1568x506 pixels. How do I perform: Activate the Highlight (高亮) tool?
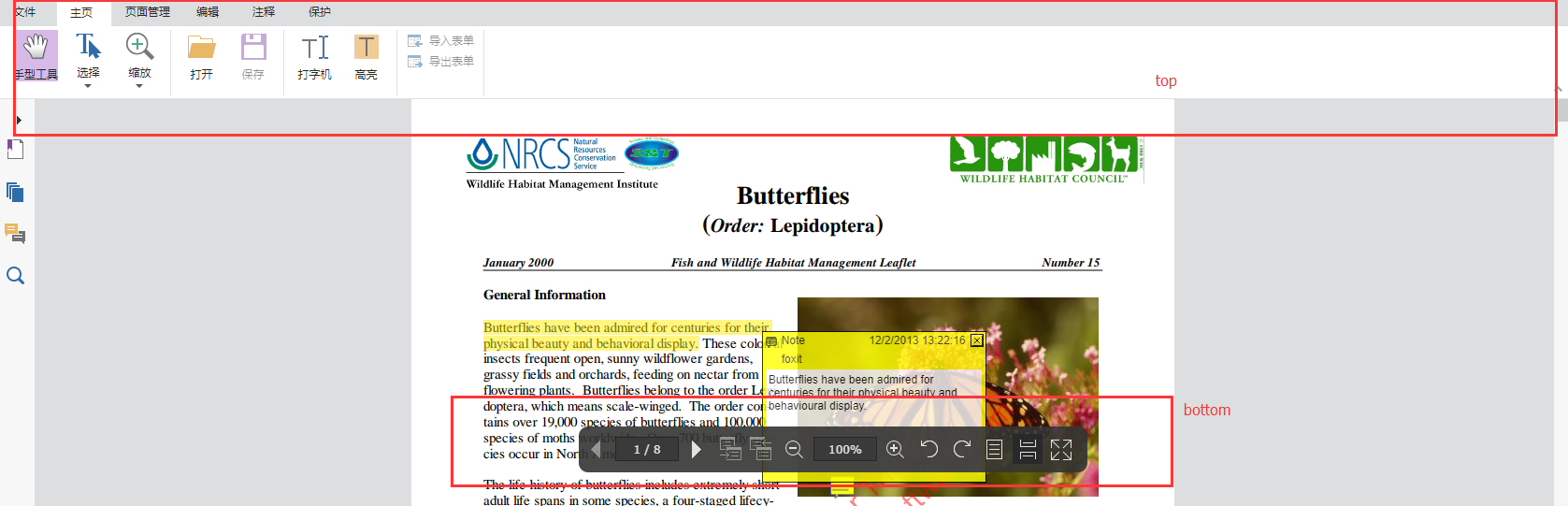point(366,55)
